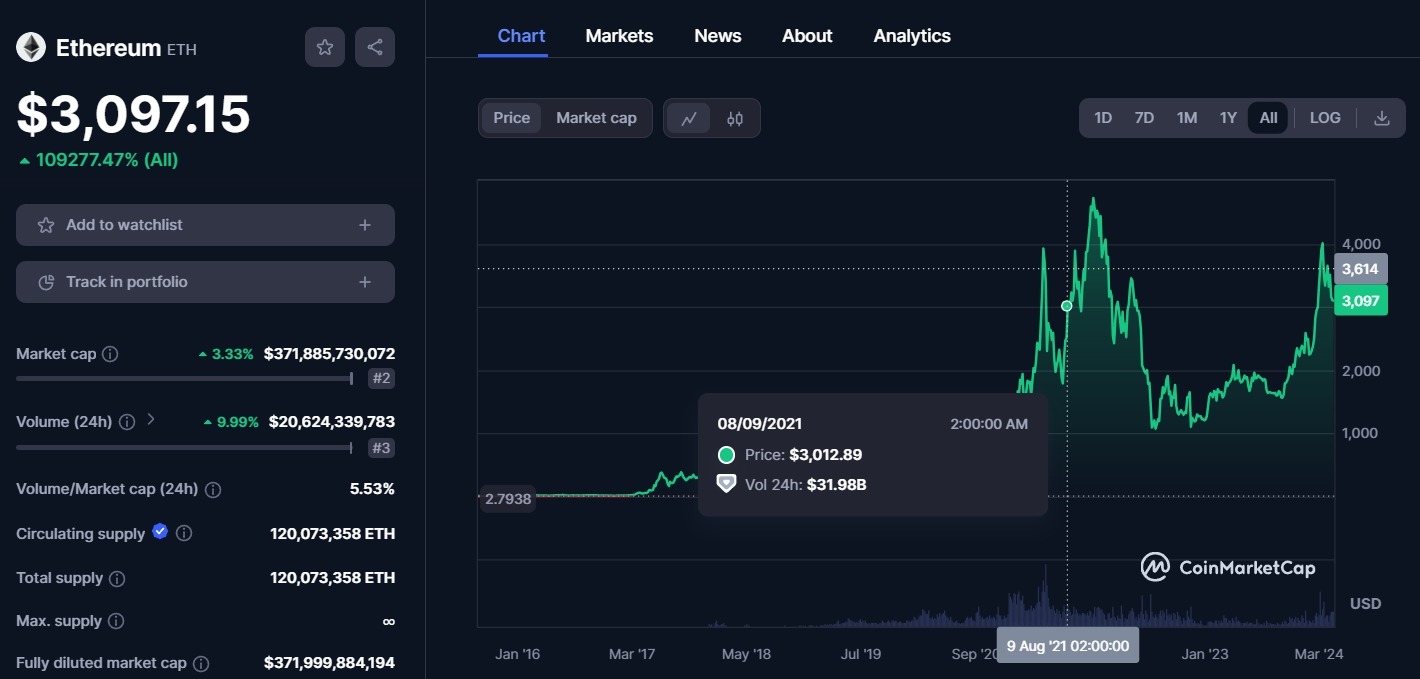The height and width of the screenshot is (679, 1420).
Task: Click plus icon on Add to watchlist
Action: tap(365, 225)
